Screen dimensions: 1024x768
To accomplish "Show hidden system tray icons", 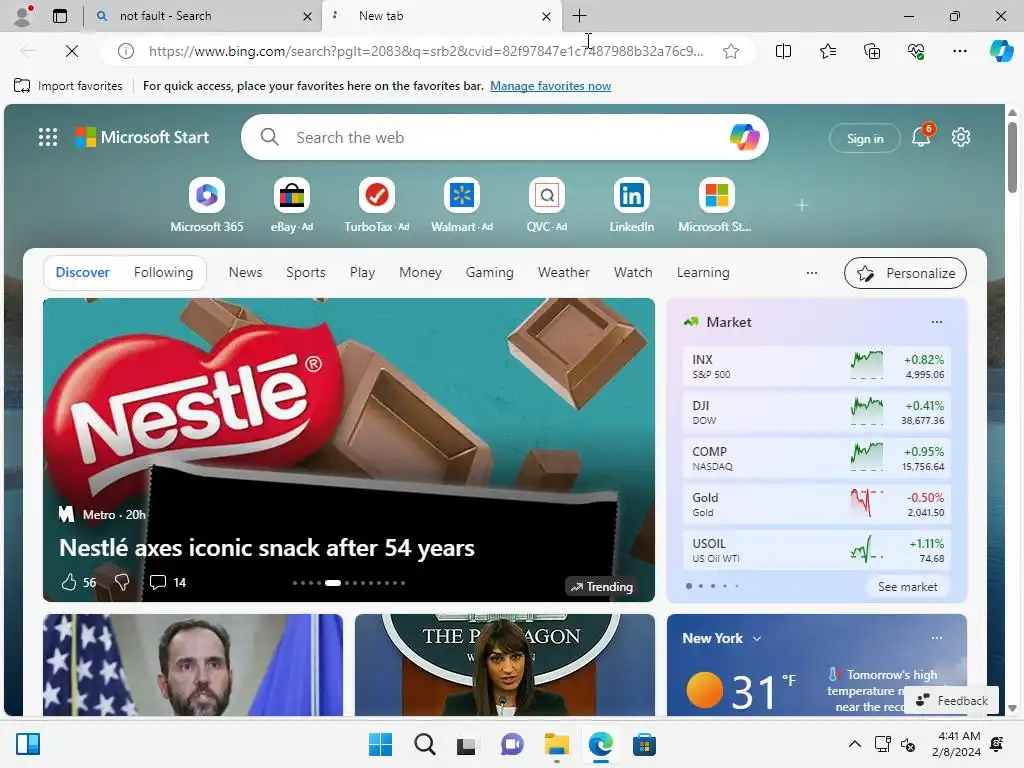I will click(854, 744).
